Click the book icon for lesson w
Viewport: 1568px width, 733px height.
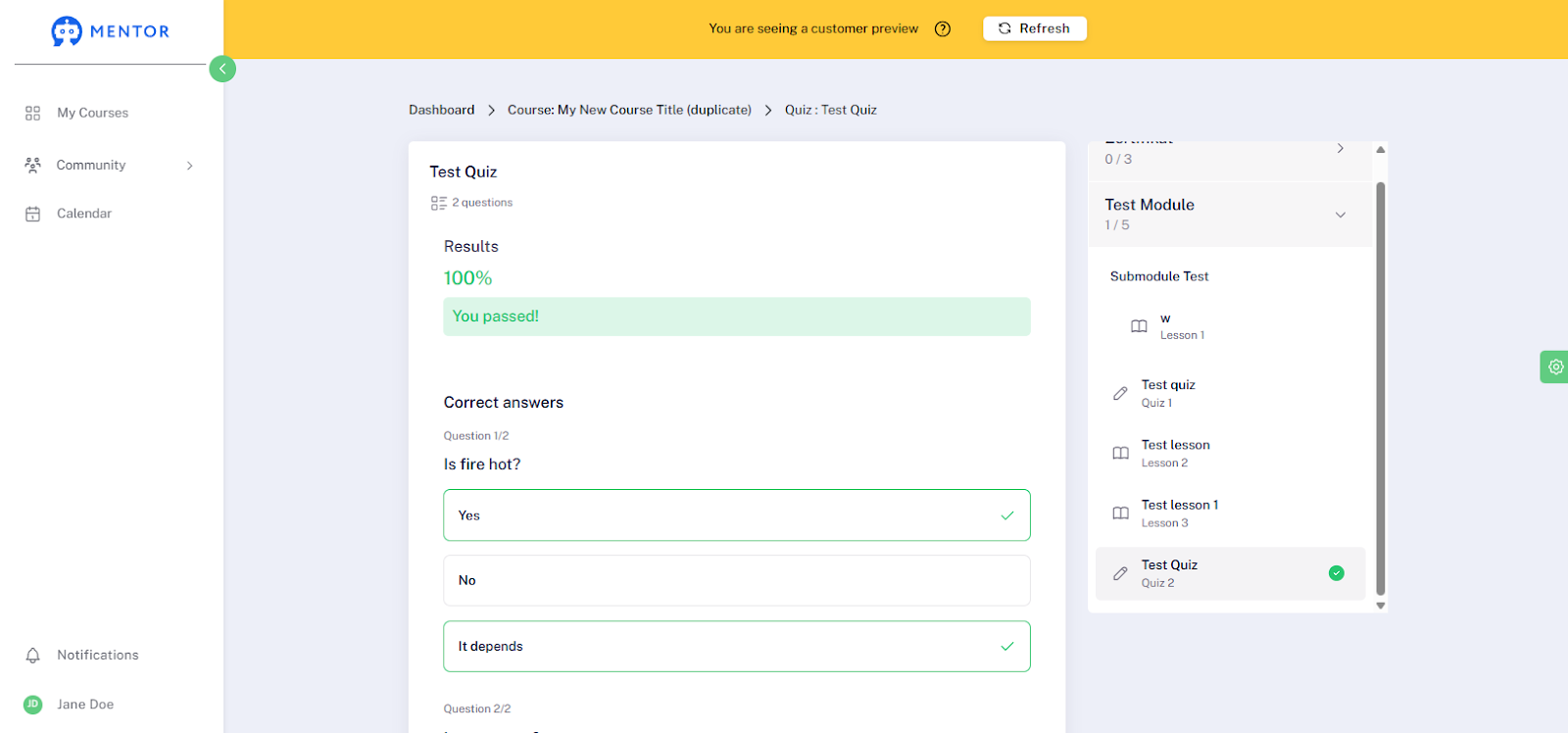pos(1139,326)
